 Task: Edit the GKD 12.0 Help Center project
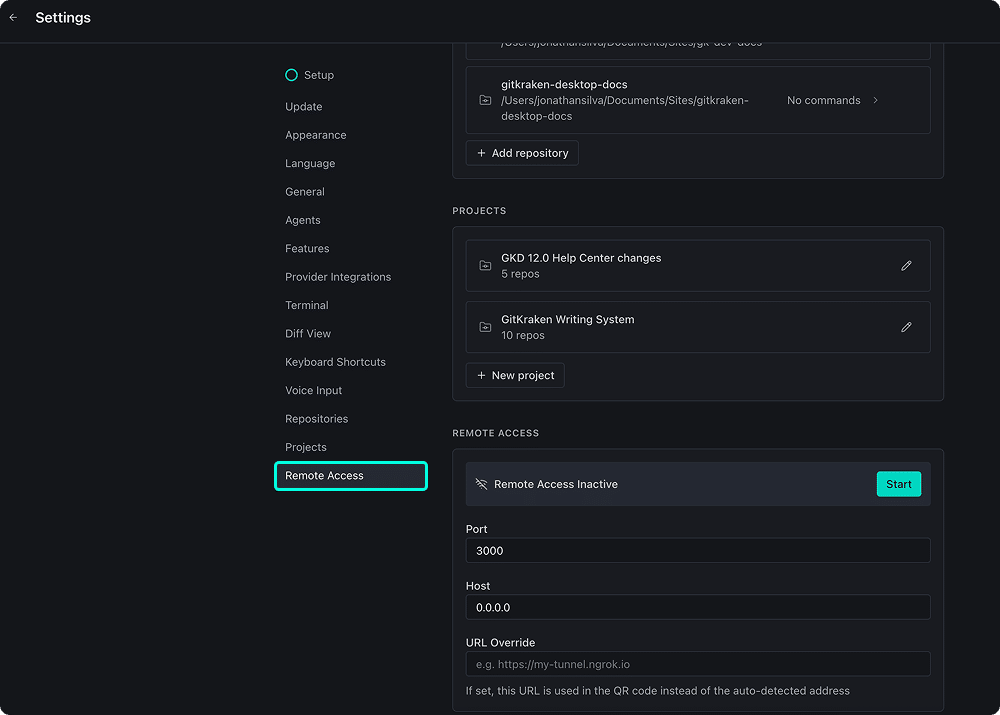[906, 265]
